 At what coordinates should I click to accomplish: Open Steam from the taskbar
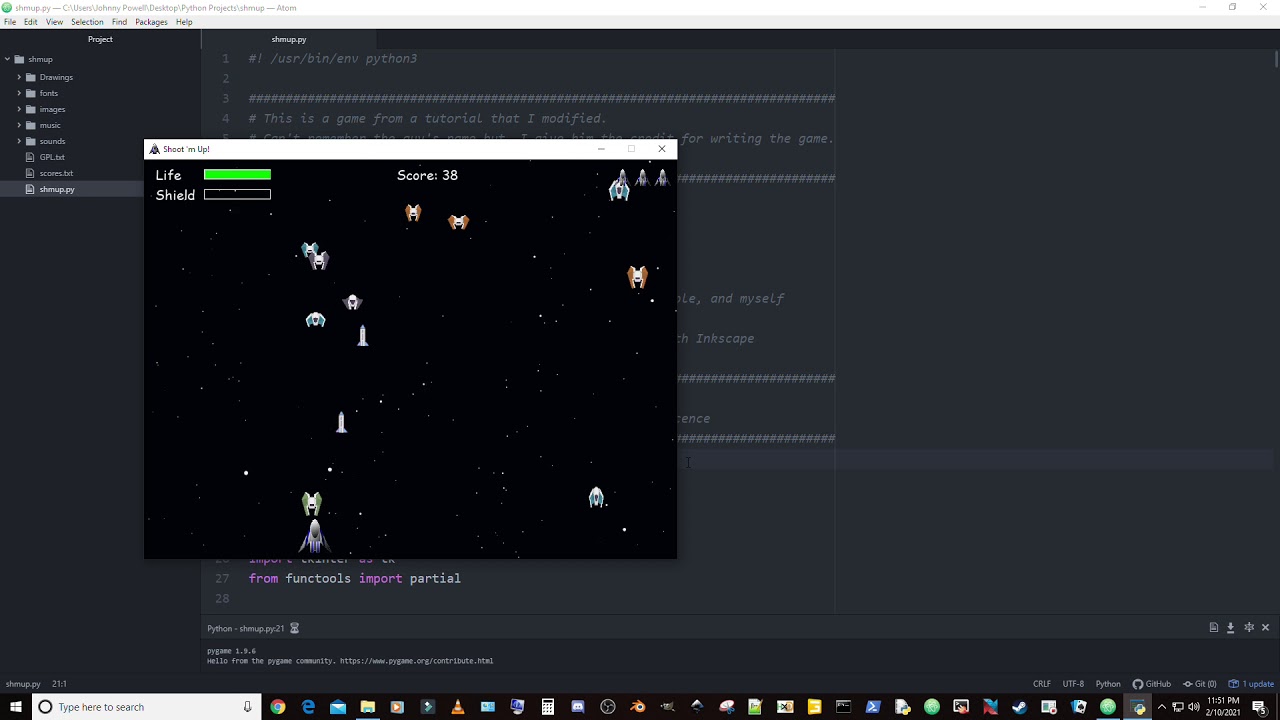1019,707
